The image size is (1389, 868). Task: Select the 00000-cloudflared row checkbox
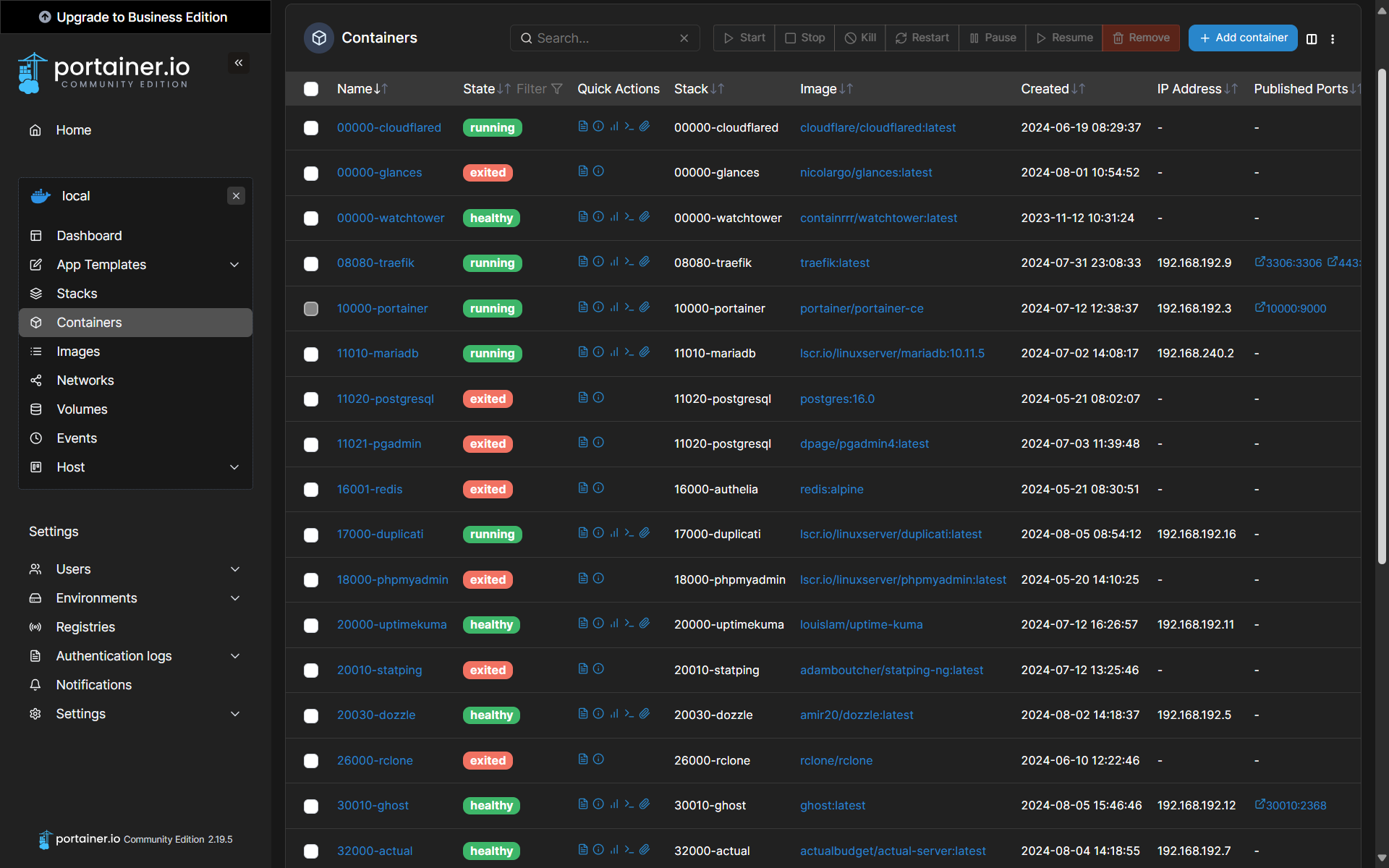point(311,128)
